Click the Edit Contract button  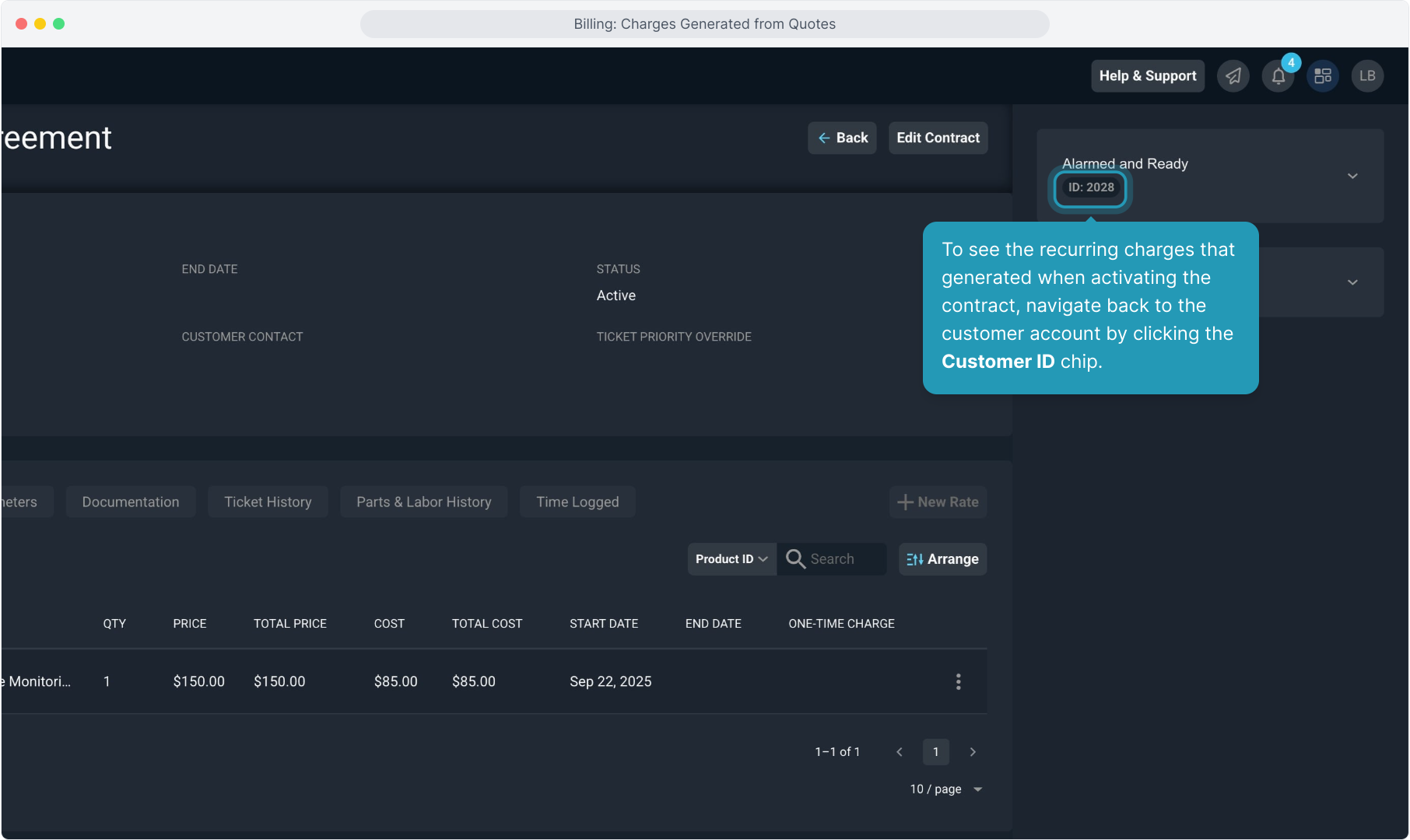[938, 138]
